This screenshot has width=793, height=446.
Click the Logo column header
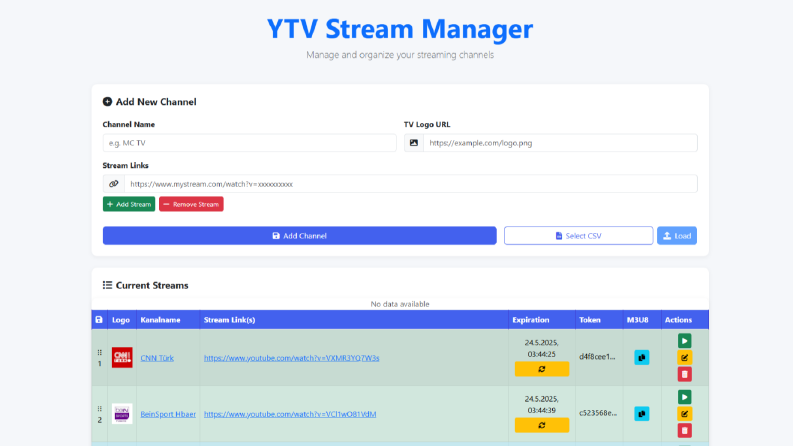pyautogui.click(x=121, y=320)
